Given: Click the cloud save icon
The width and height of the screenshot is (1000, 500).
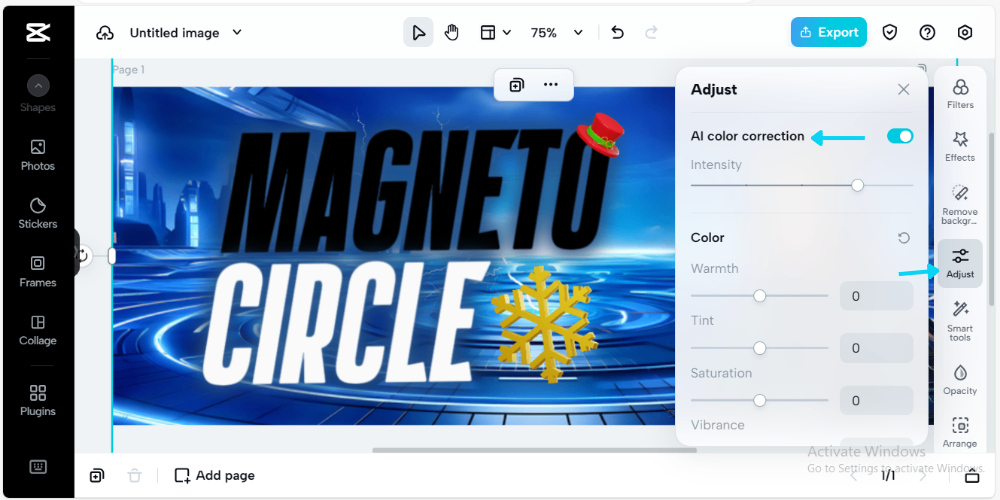Looking at the screenshot, I should point(105,33).
